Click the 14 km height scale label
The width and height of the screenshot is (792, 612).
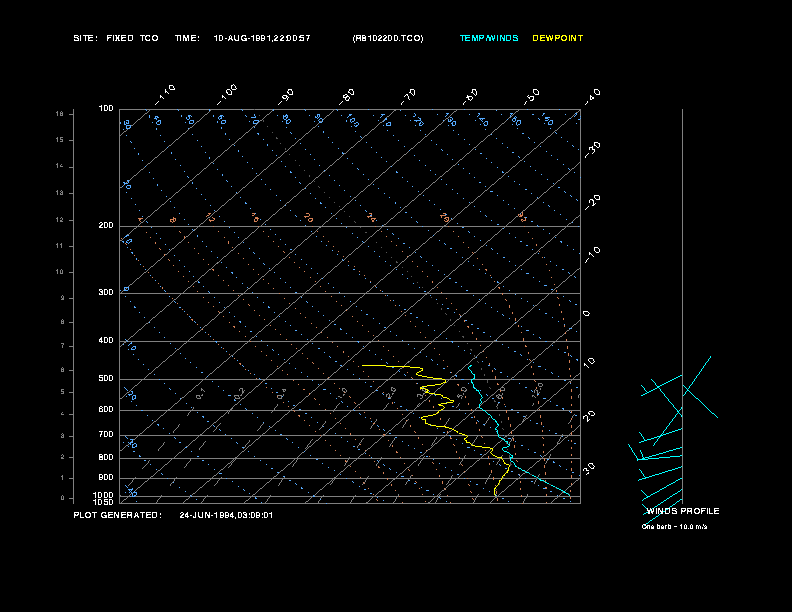point(60,166)
